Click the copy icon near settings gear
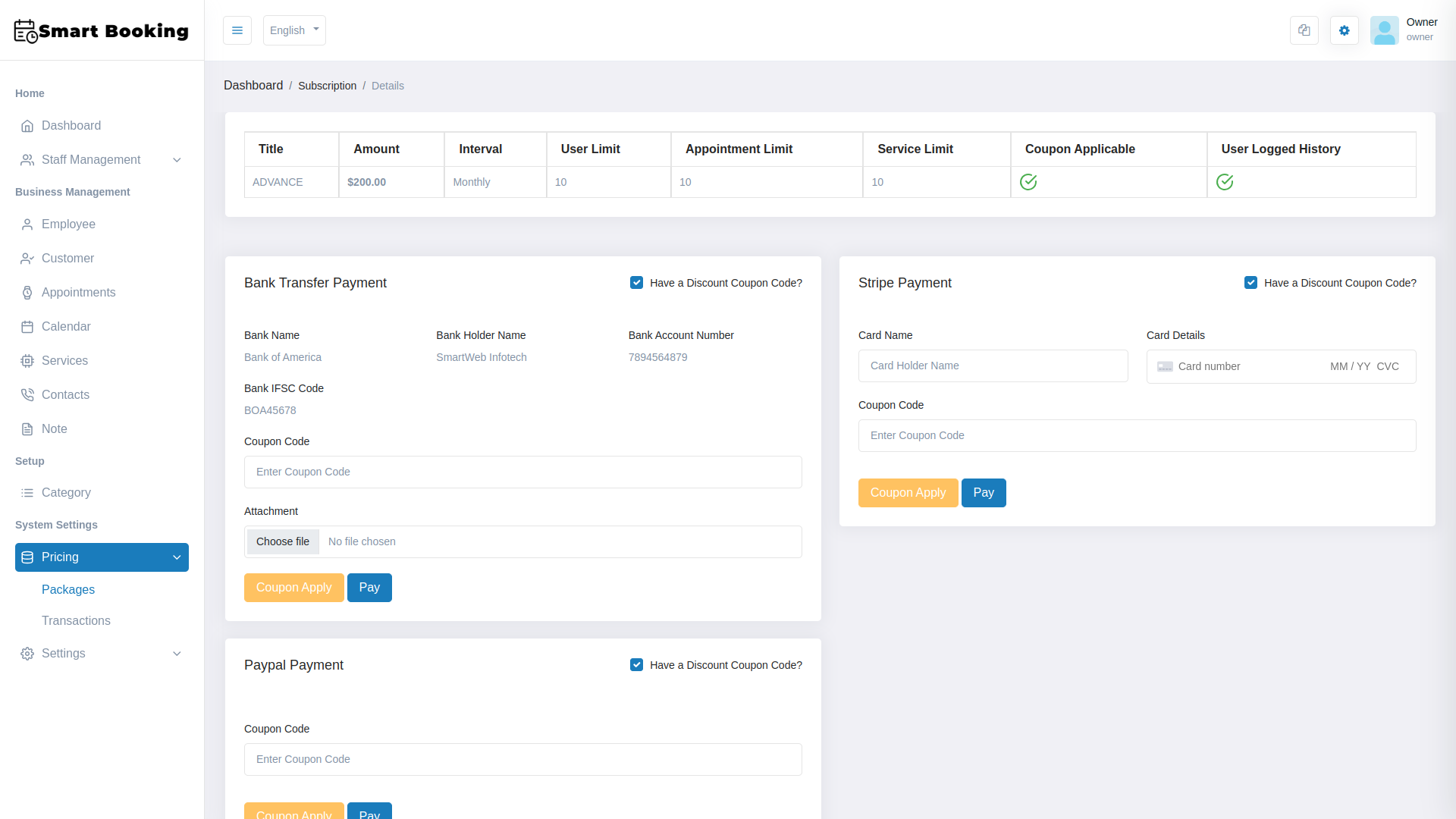 click(1304, 30)
